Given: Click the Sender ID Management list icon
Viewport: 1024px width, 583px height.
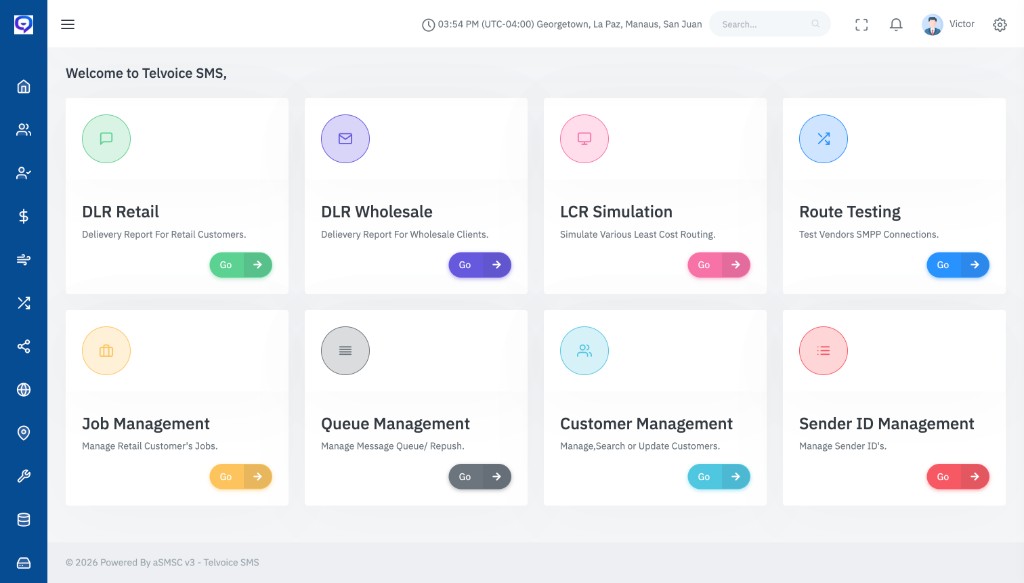Looking at the screenshot, I should (x=824, y=351).
